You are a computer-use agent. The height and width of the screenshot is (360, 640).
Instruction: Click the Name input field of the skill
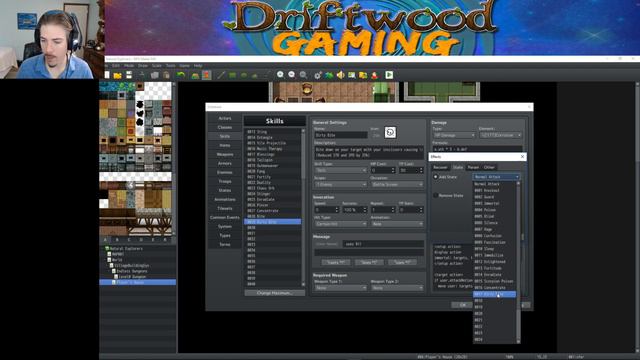pyautogui.click(x=341, y=135)
